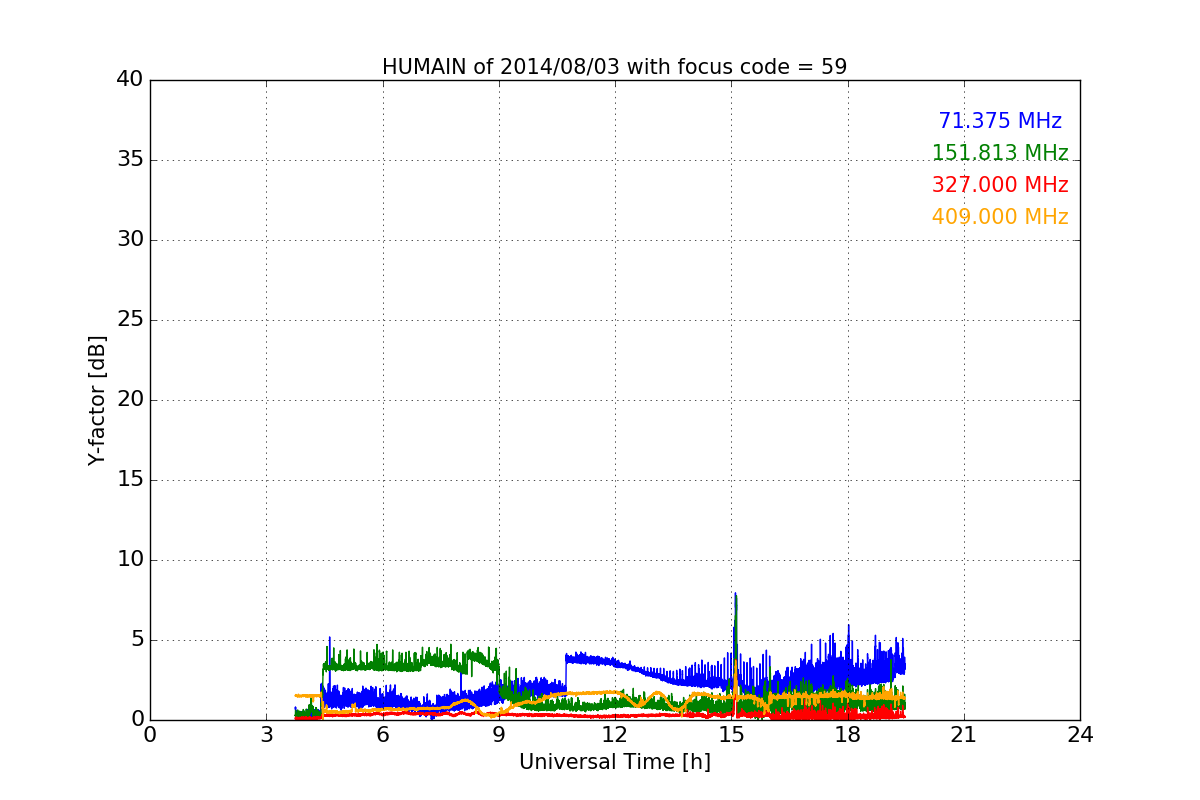
Task: Click the y-axis tick label 25
Action: [x=130, y=320]
